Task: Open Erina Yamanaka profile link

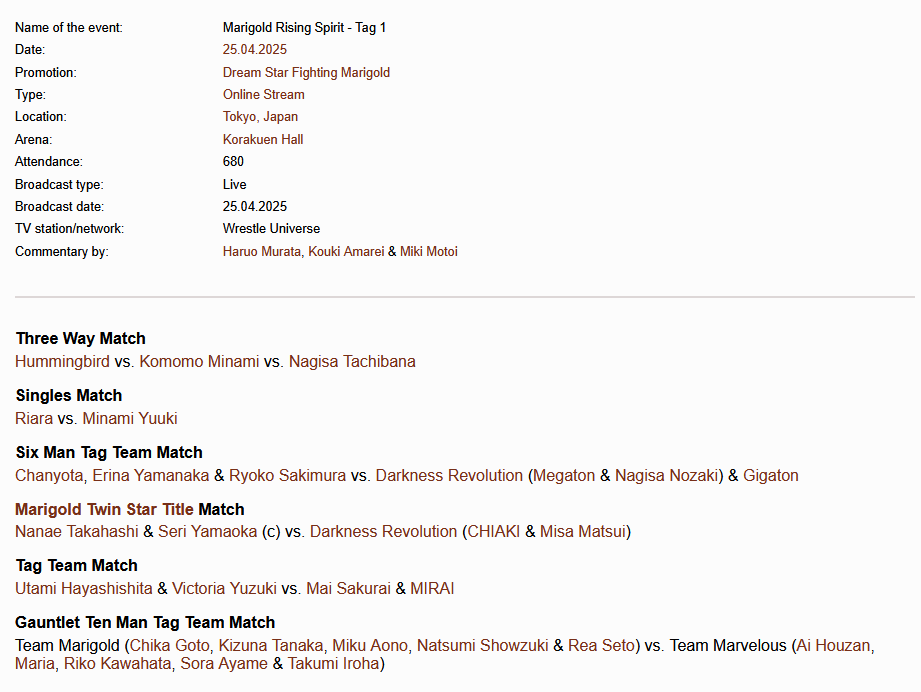Action: coord(151,476)
